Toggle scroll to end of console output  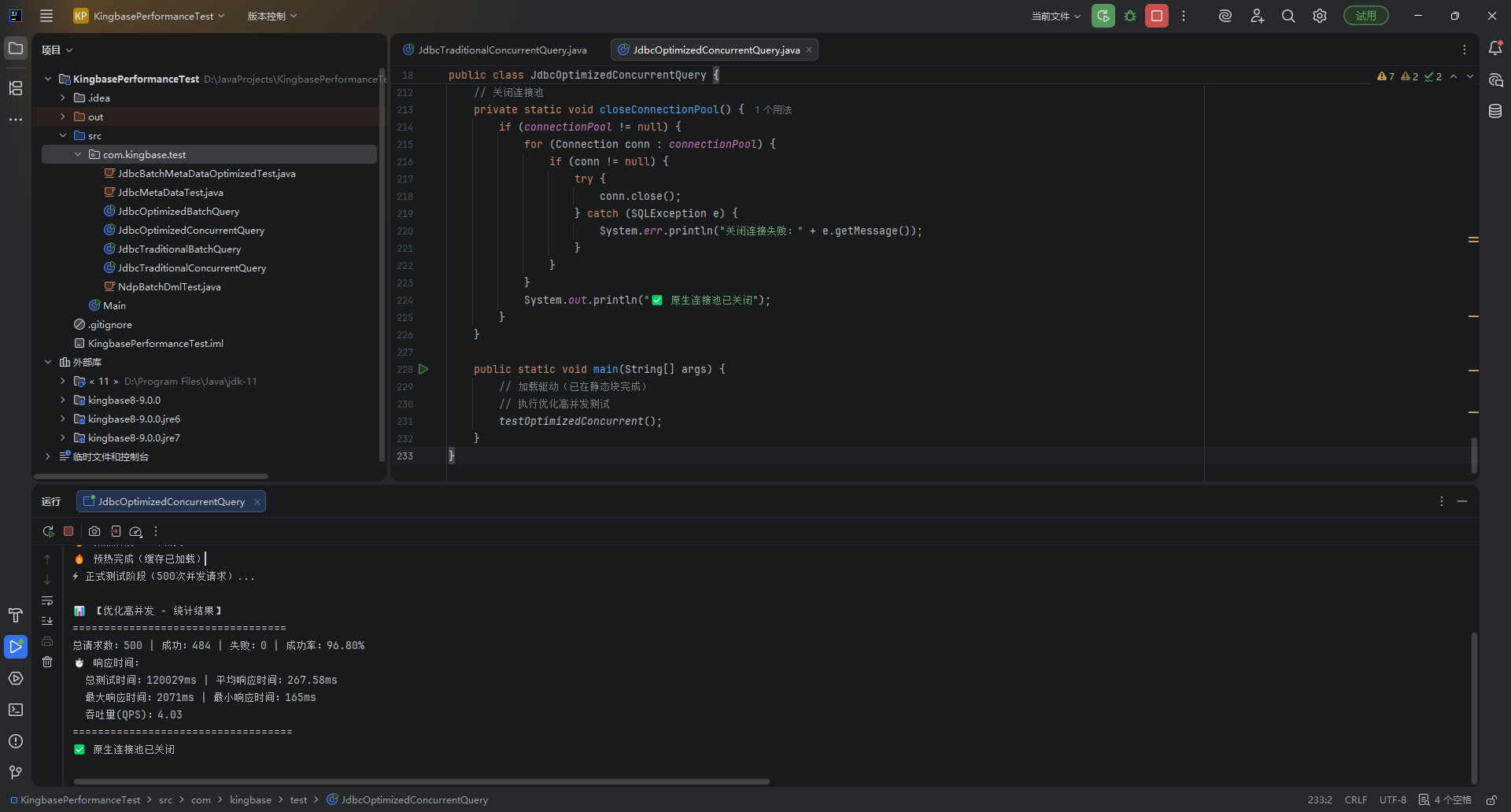(x=47, y=621)
